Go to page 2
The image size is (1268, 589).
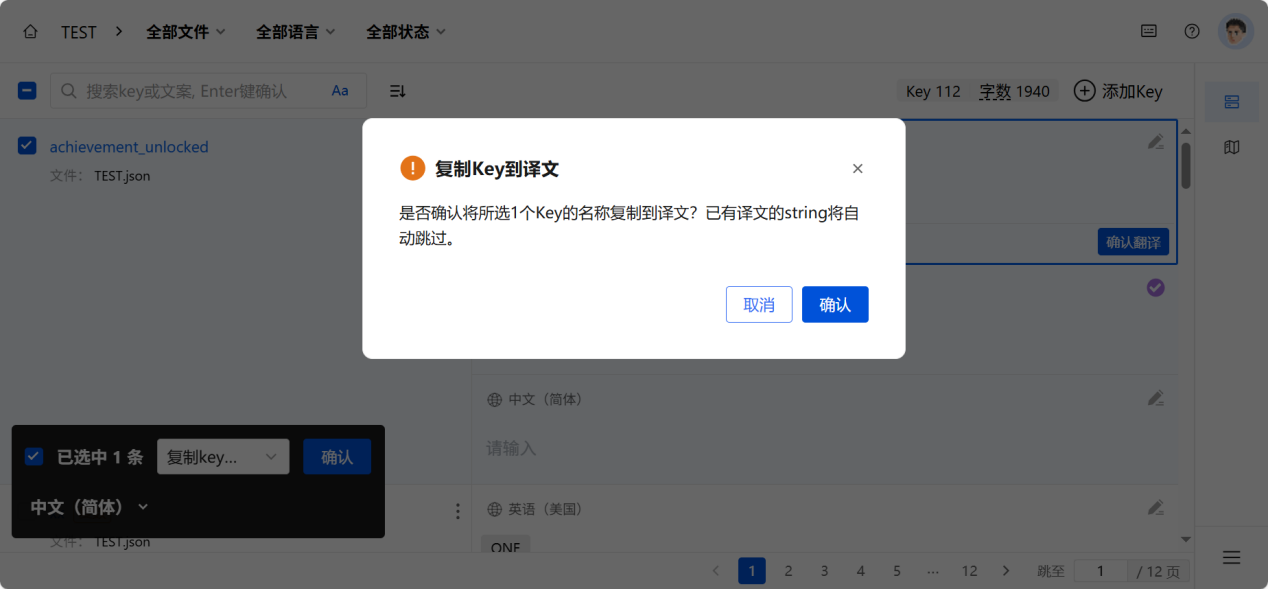coord(788,571)
